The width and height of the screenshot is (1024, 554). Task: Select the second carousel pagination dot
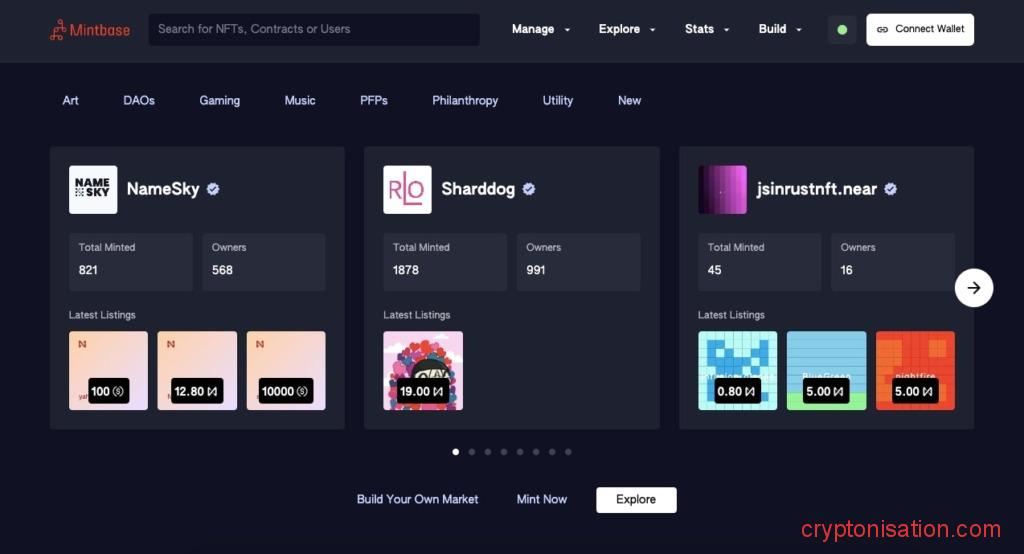click(x=472, y=452)
